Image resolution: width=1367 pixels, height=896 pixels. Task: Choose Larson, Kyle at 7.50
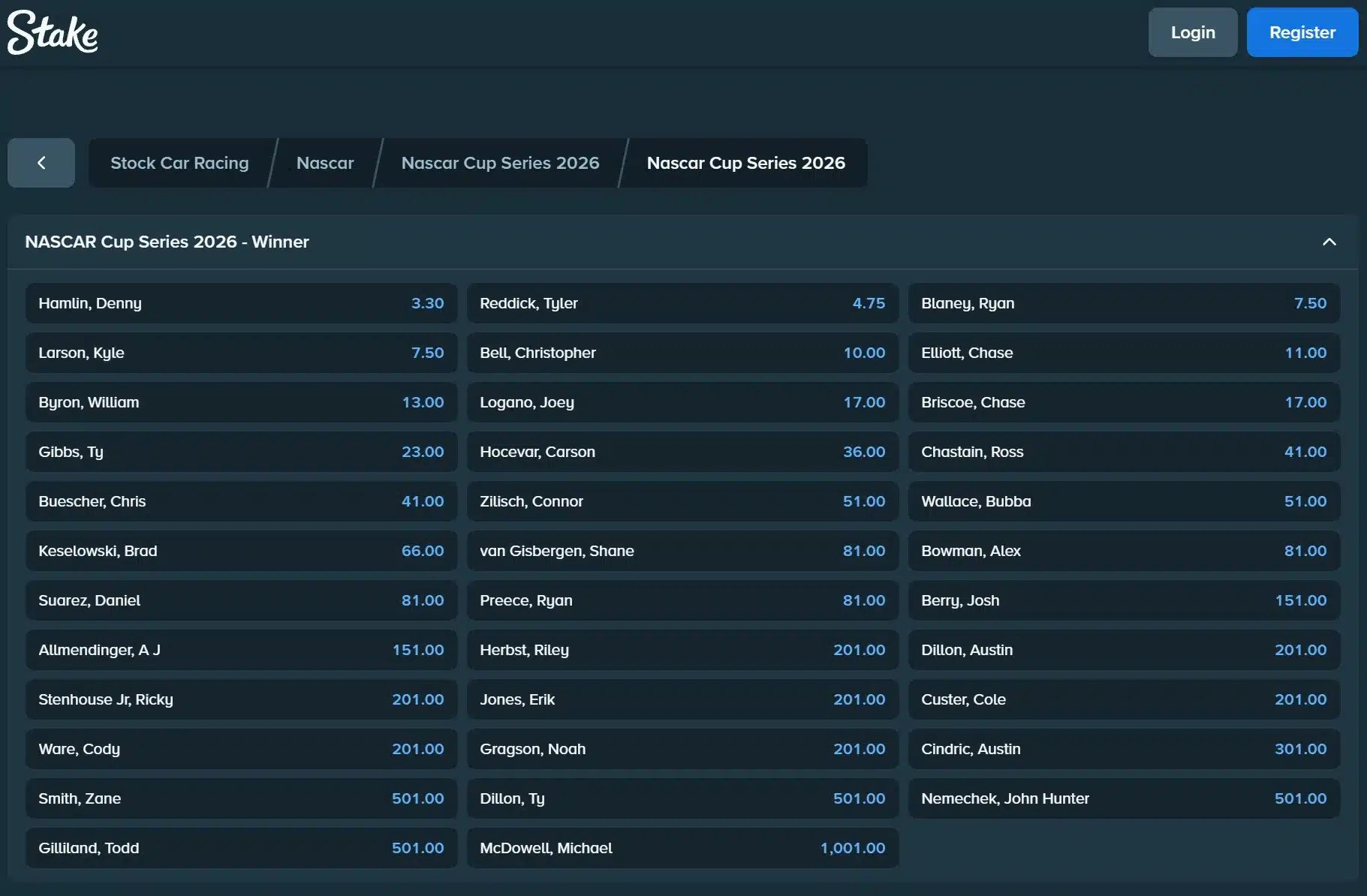coord(241,353)
